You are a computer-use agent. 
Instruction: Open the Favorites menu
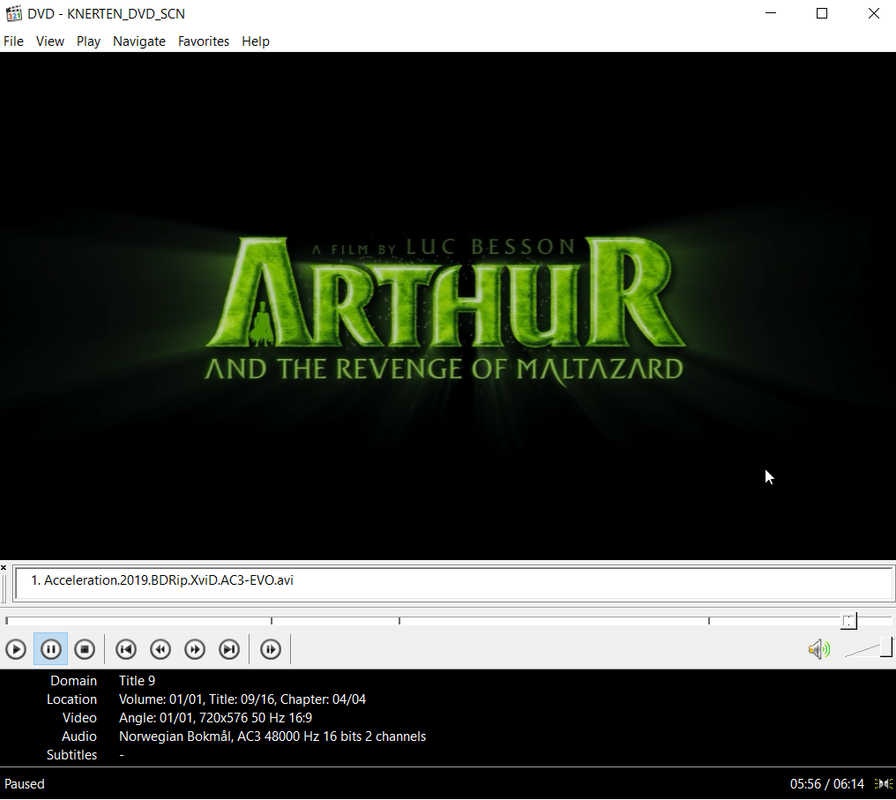pyautogui.click(x=203, y=41)
